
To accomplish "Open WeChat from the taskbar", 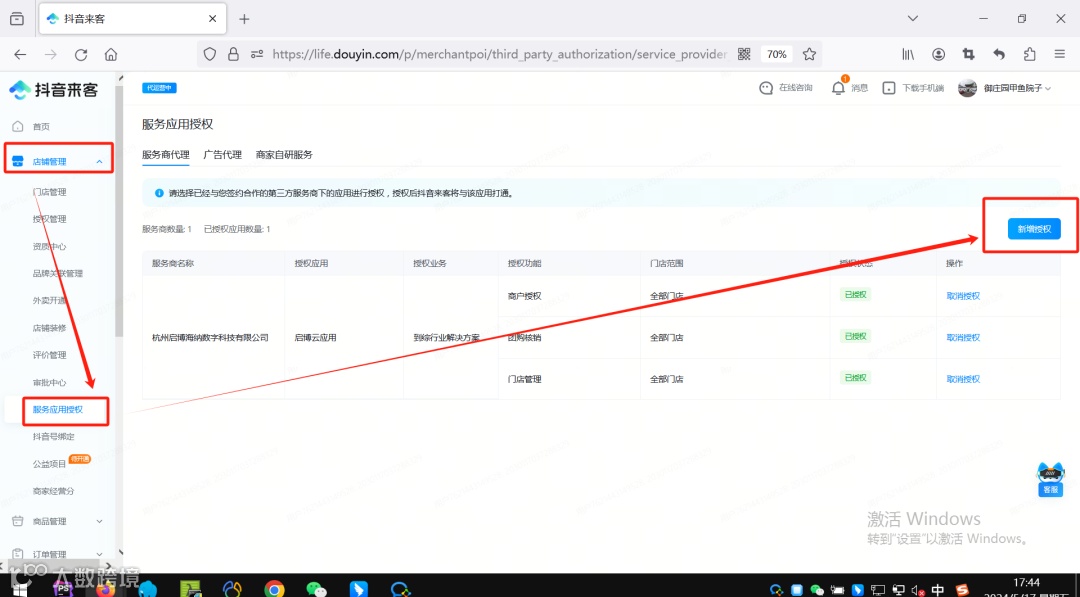I will [x=316, y=589].
